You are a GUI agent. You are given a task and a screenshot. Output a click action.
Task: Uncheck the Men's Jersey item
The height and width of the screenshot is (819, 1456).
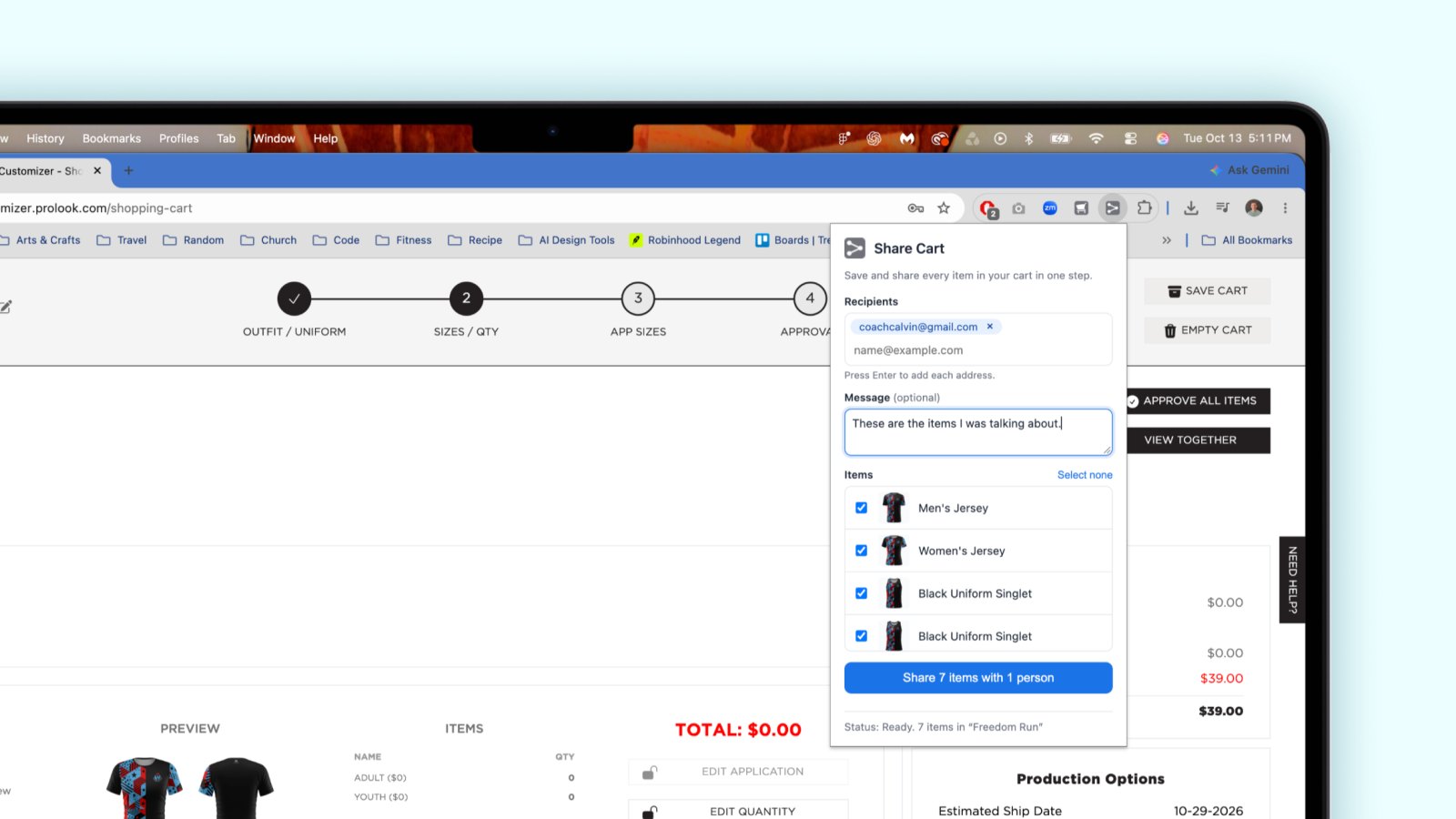pos(861,508)
